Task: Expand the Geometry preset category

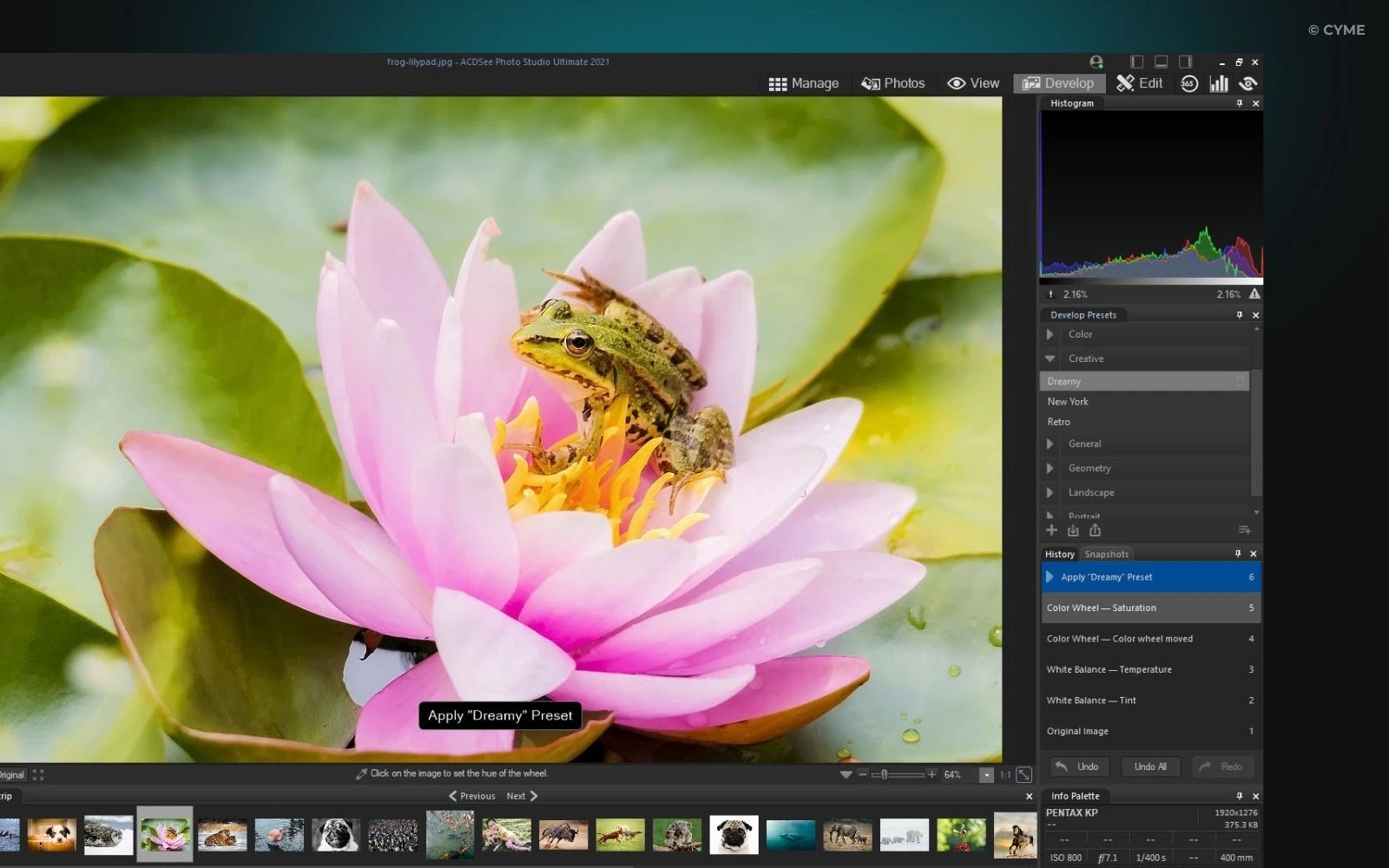Action: coord(1050,468)
